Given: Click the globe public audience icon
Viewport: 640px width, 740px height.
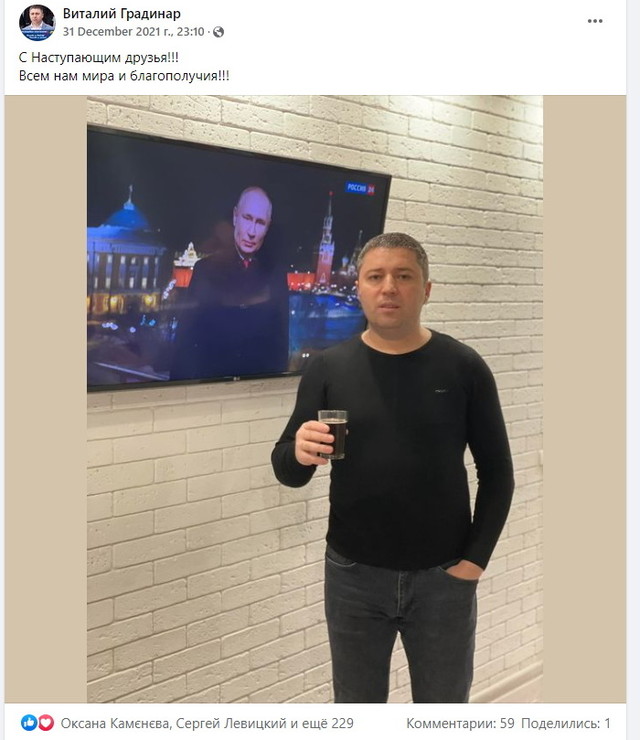Looking at the screenshot, I should pyautogui.click(x=219, y=32).
